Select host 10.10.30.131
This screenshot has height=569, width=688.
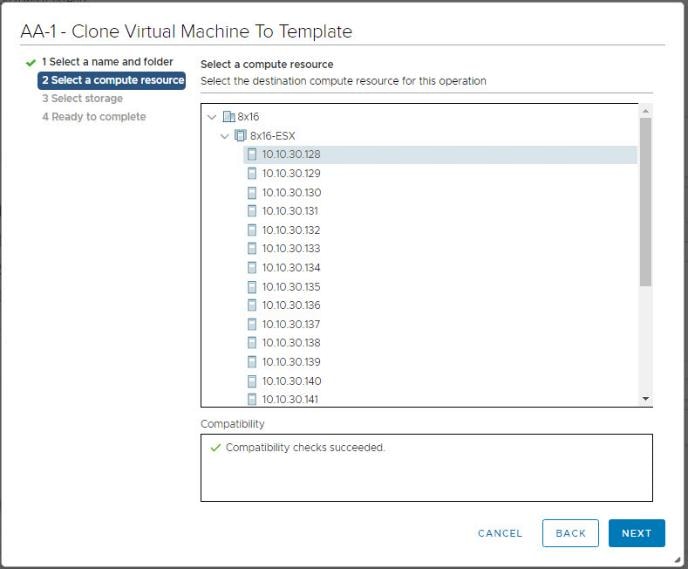[290, 211]
